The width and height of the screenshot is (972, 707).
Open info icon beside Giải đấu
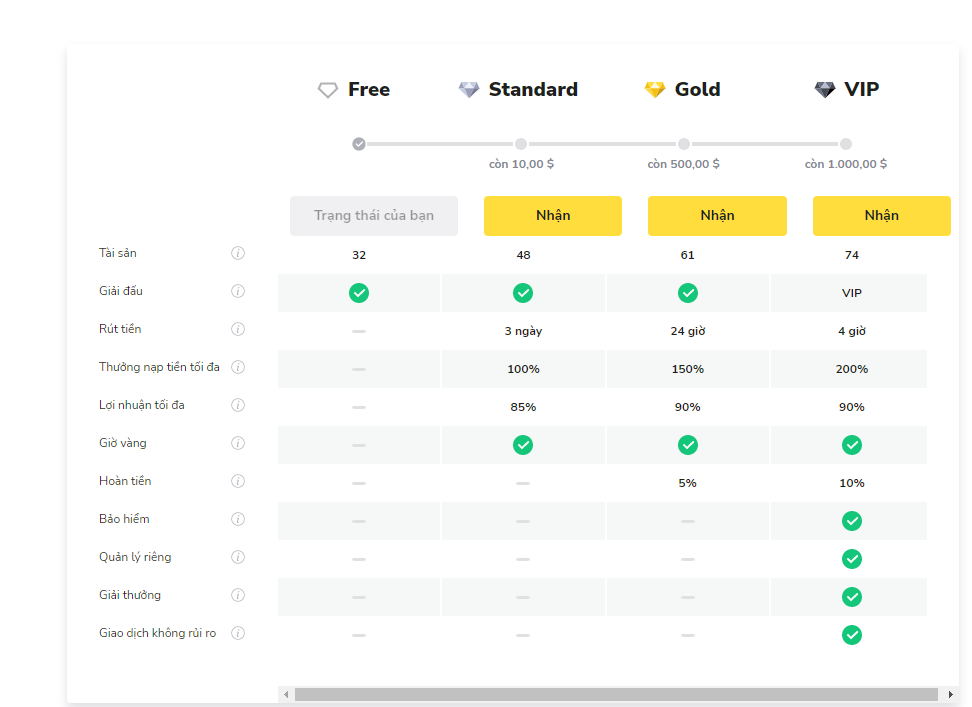click(x=238, y=291)
